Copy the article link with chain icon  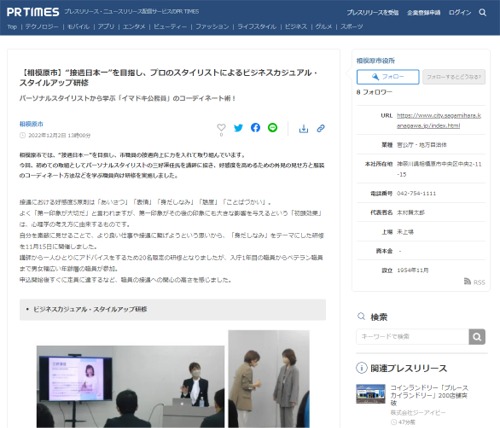[x=321, y=128]
